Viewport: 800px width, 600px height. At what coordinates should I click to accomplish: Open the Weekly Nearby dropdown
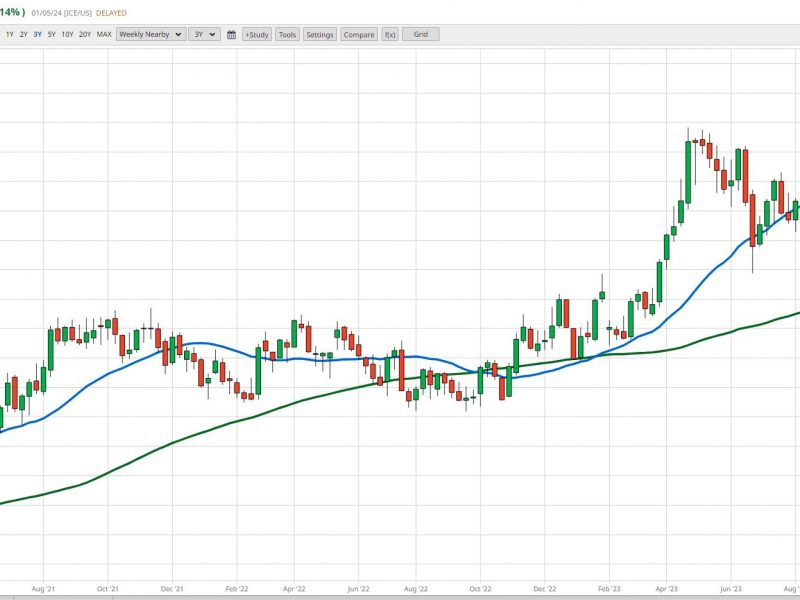151,35
